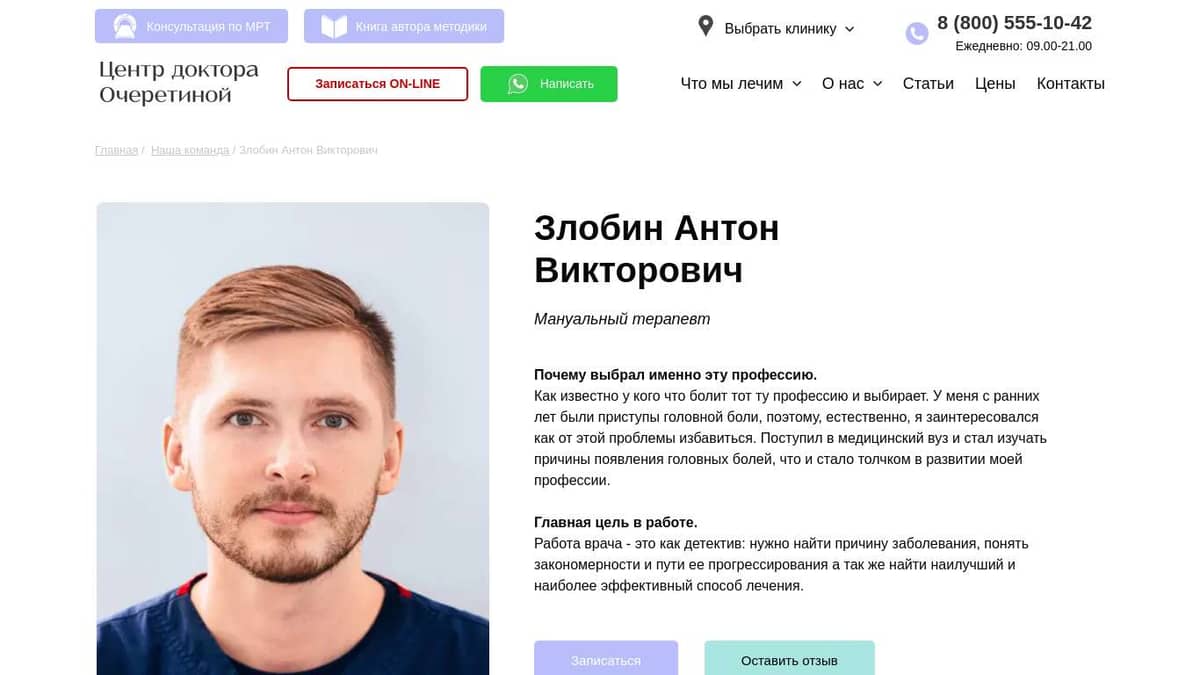Image resolution: width=1200 pixels, height=675 pixels.
Task: Click the location pin icon
Action: [x=706, y=26]
